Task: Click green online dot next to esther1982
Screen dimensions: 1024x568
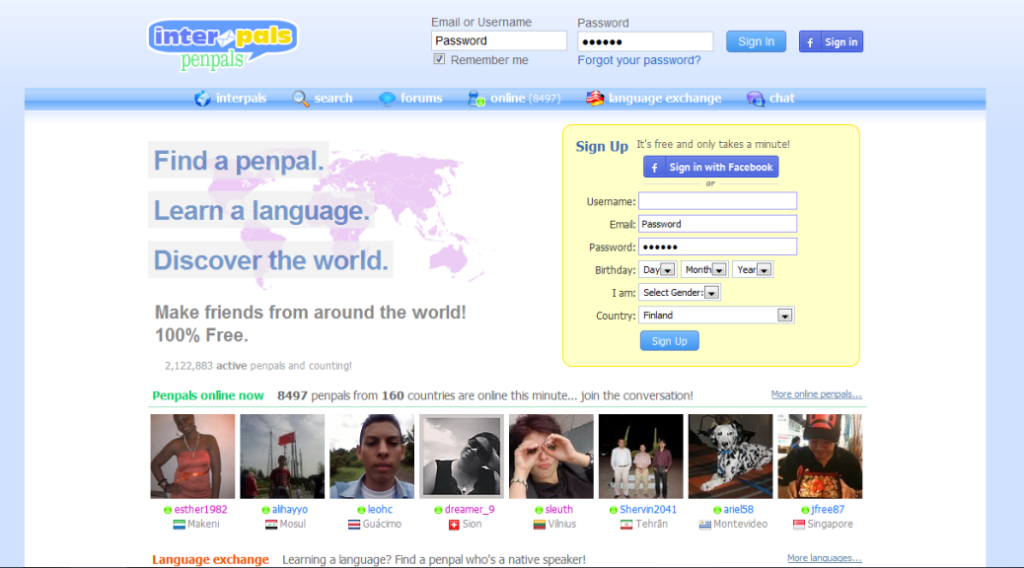Action: click(x=168, y=510)
